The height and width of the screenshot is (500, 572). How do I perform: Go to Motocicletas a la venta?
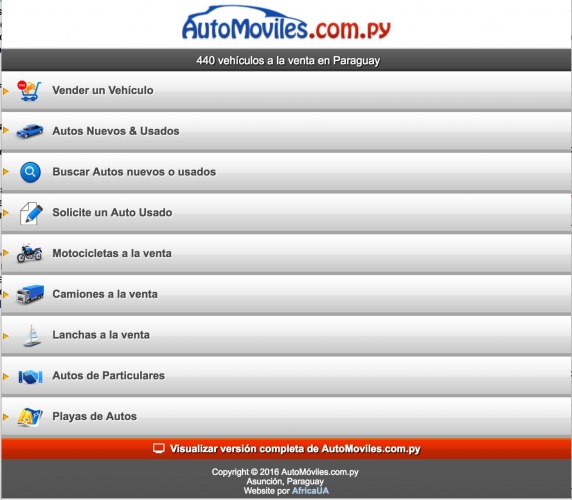coord(286,254)
